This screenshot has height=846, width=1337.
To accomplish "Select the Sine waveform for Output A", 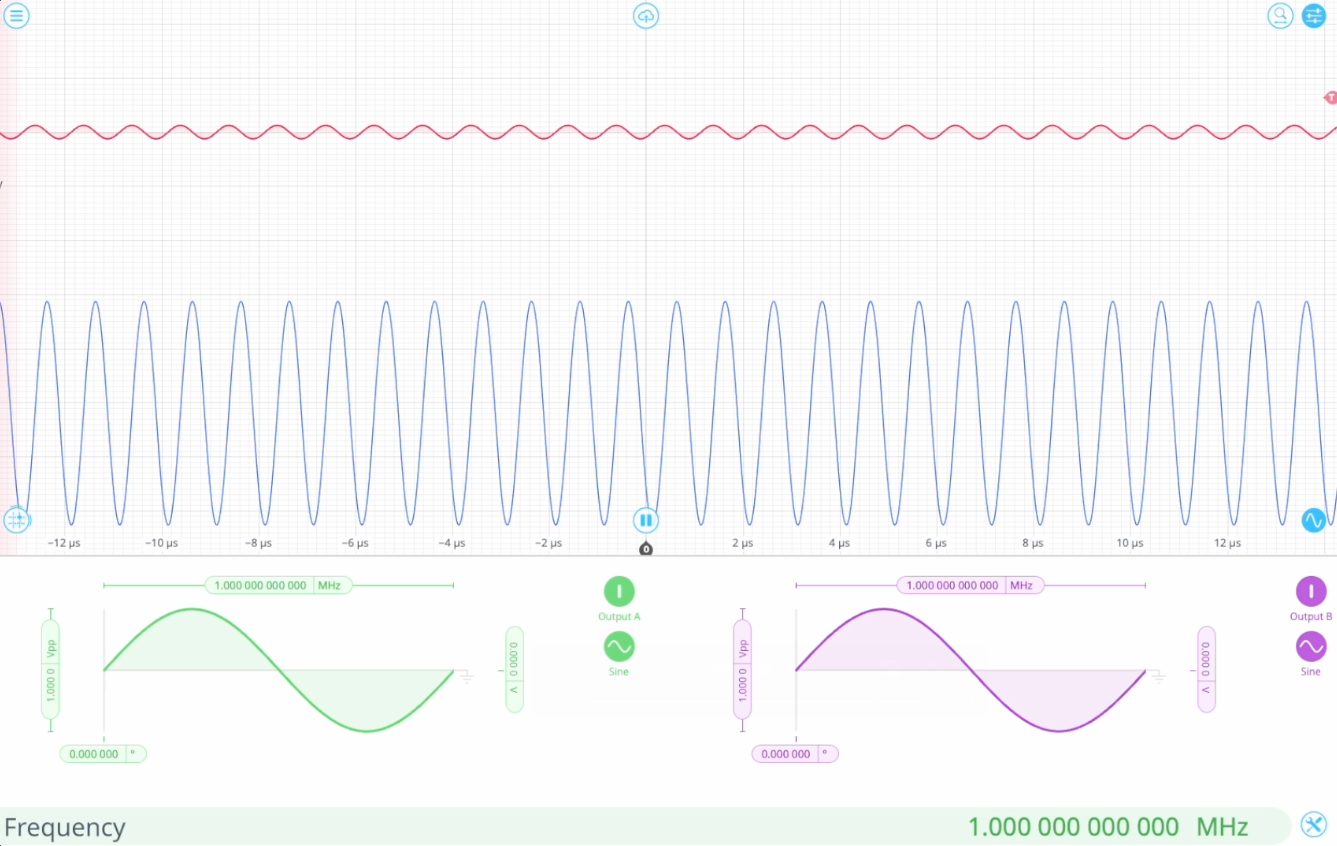I will 618,647.
